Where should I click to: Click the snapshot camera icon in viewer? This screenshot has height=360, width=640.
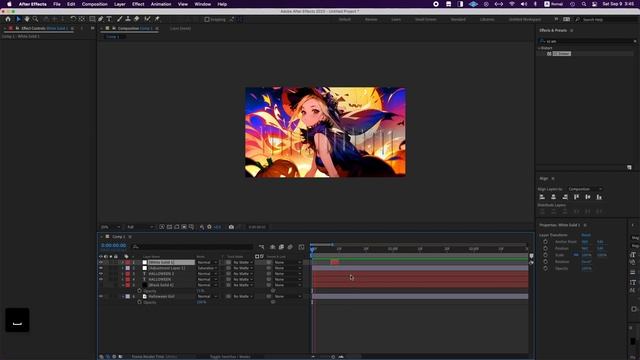231,227
